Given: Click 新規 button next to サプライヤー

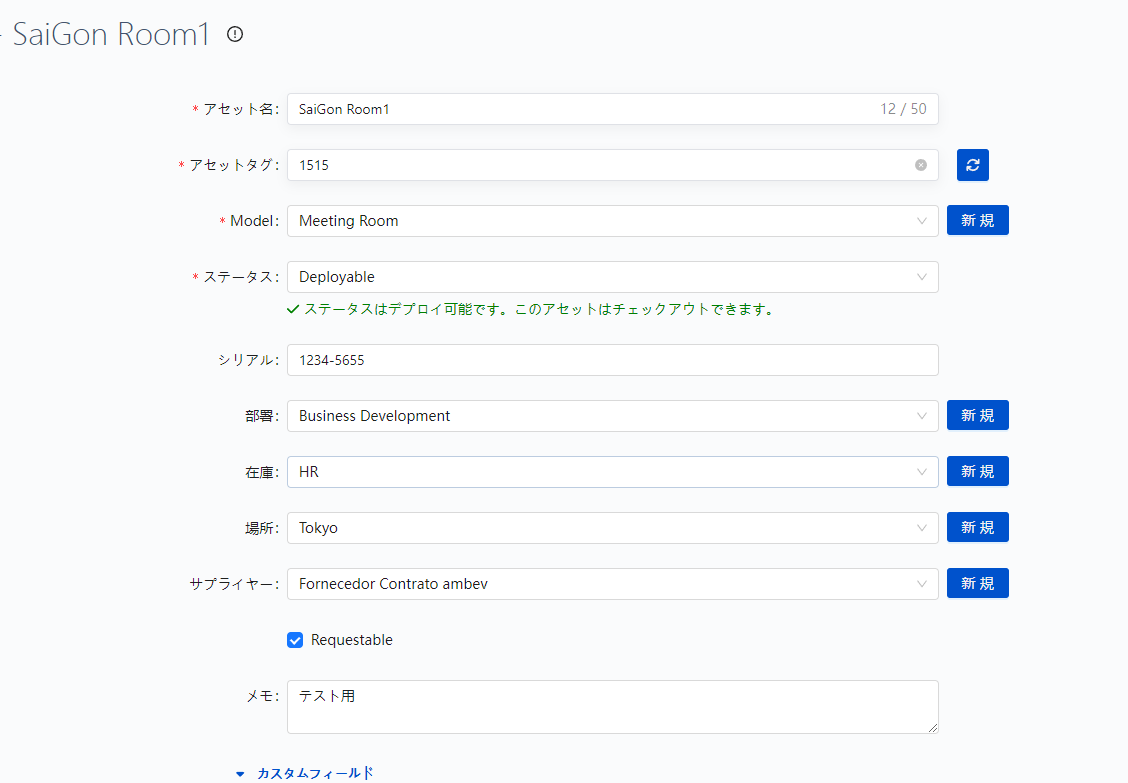Looking at the screenshot, I should (x=977, y=583).
